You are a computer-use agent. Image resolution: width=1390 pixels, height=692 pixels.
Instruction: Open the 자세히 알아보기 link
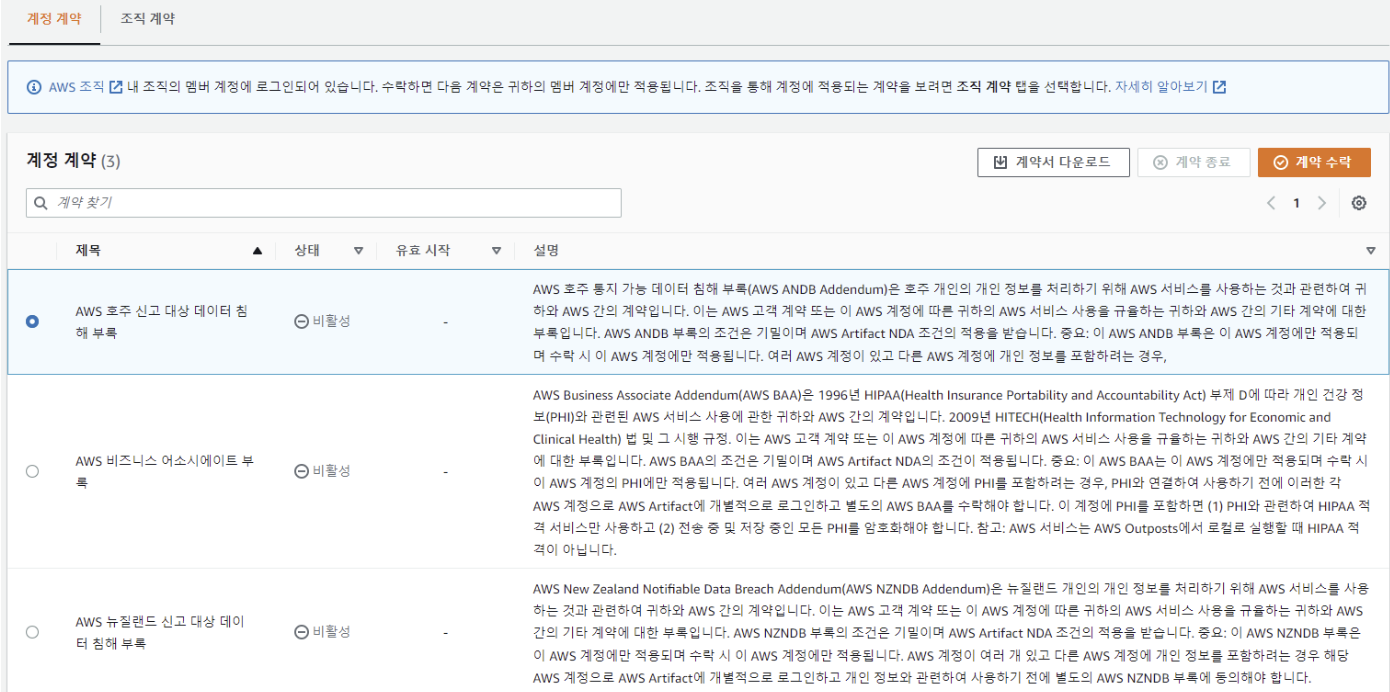click(x=1161, y=87)
